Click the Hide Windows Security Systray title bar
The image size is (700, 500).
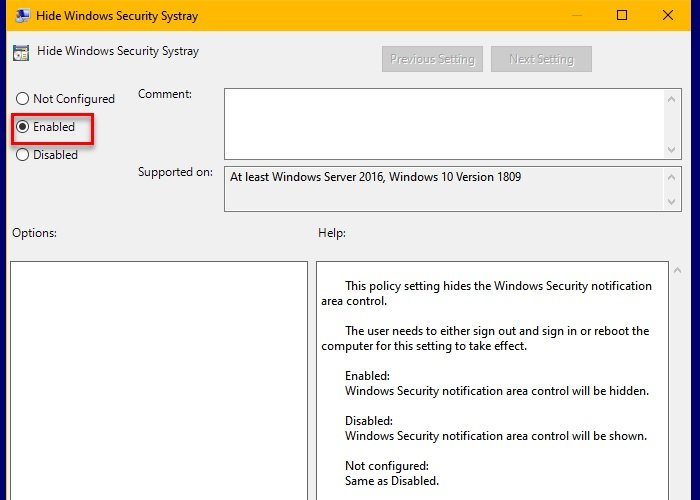pyautogui.click(x=300, y=16)
